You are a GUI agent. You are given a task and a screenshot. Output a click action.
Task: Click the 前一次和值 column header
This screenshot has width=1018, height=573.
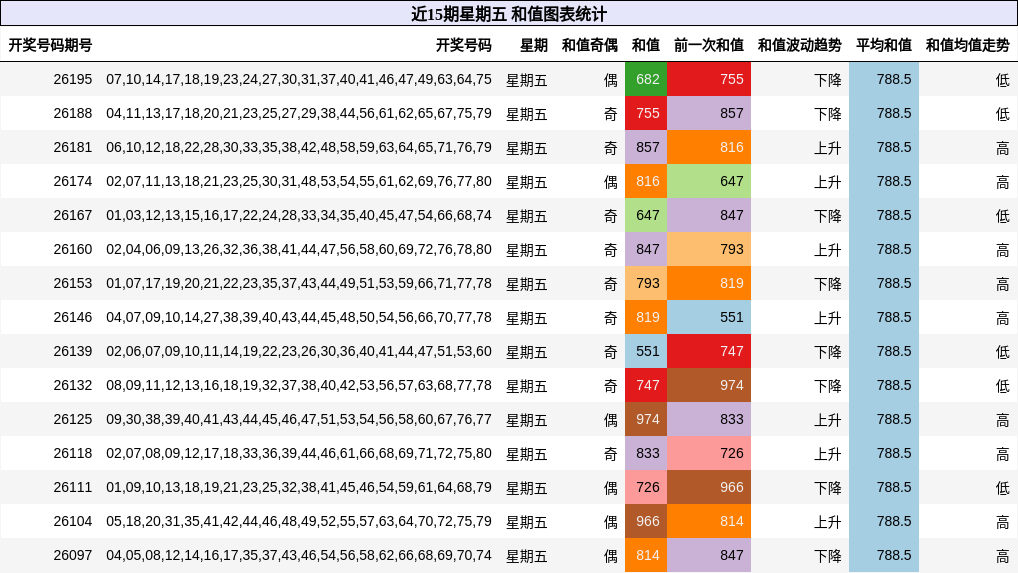coord(709,45)
